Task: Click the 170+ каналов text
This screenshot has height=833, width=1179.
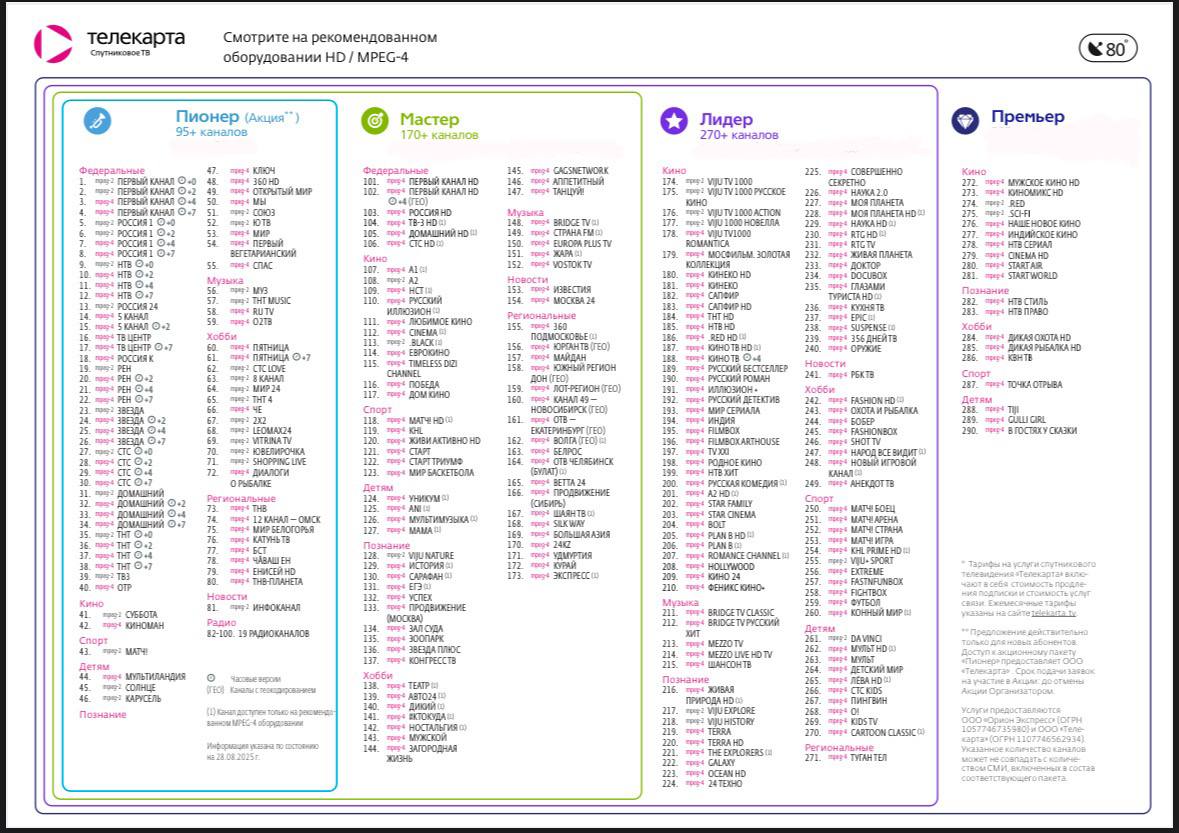Action: (439, 135)
